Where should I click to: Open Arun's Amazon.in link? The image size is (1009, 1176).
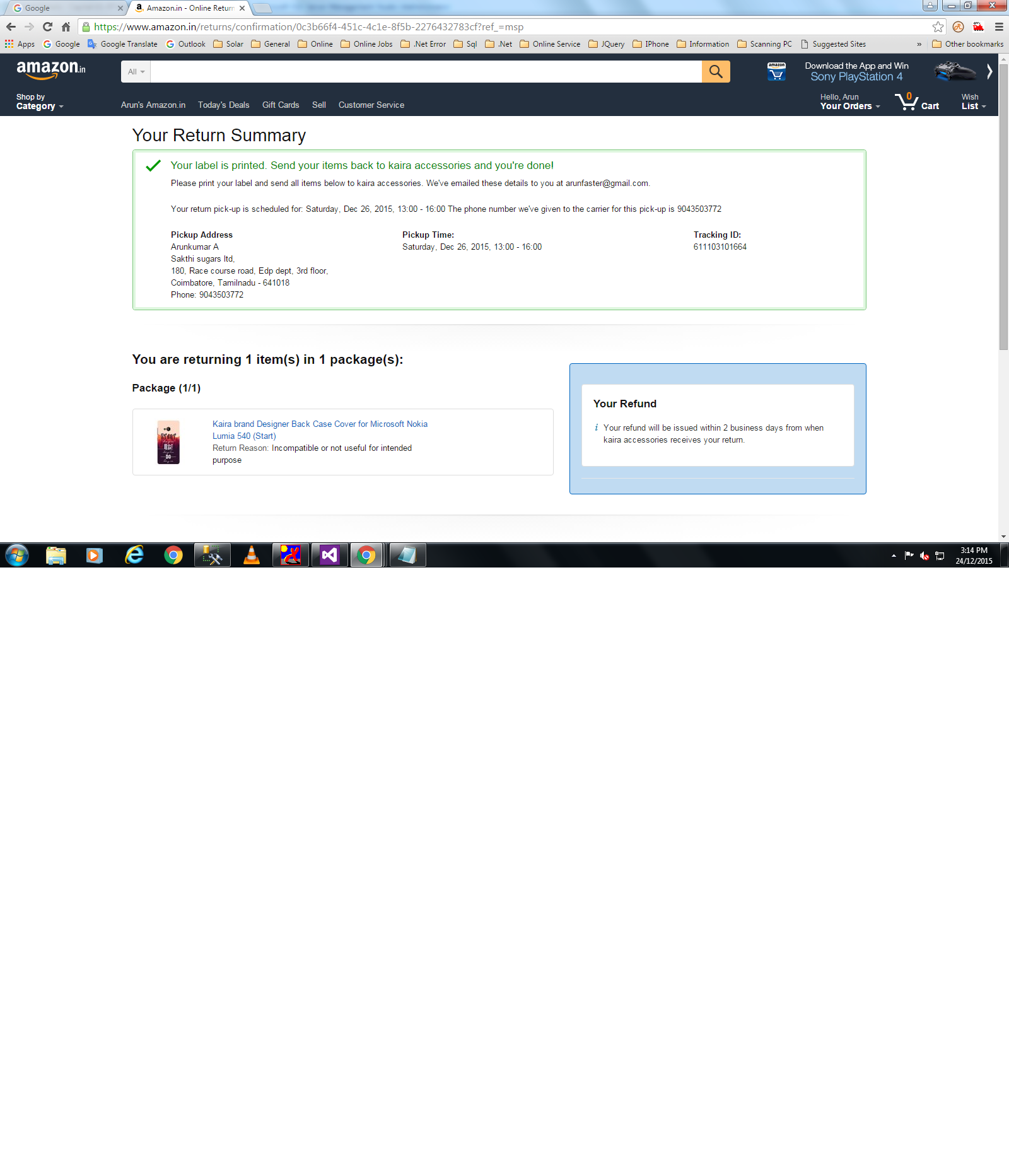153,105
